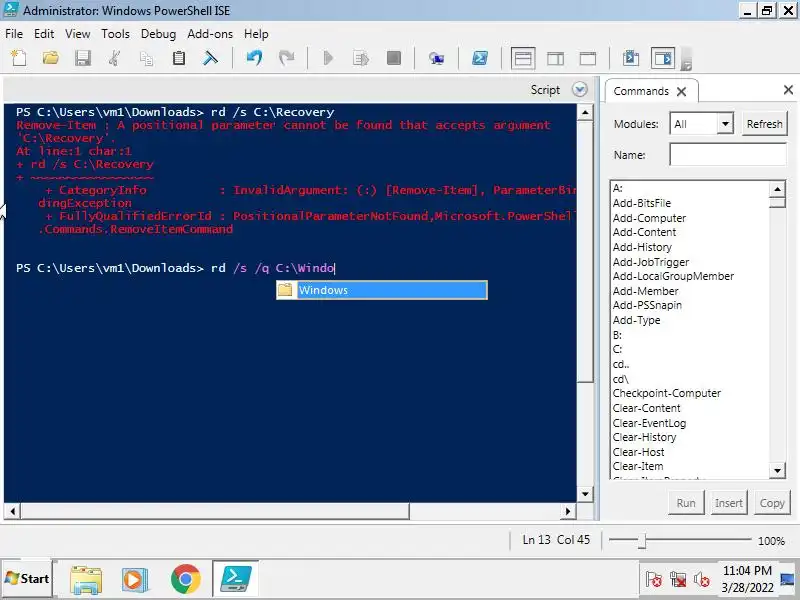Close the Commands tab with its X
The height and width of the screenshot is (600, 800).
click(682, 91)
